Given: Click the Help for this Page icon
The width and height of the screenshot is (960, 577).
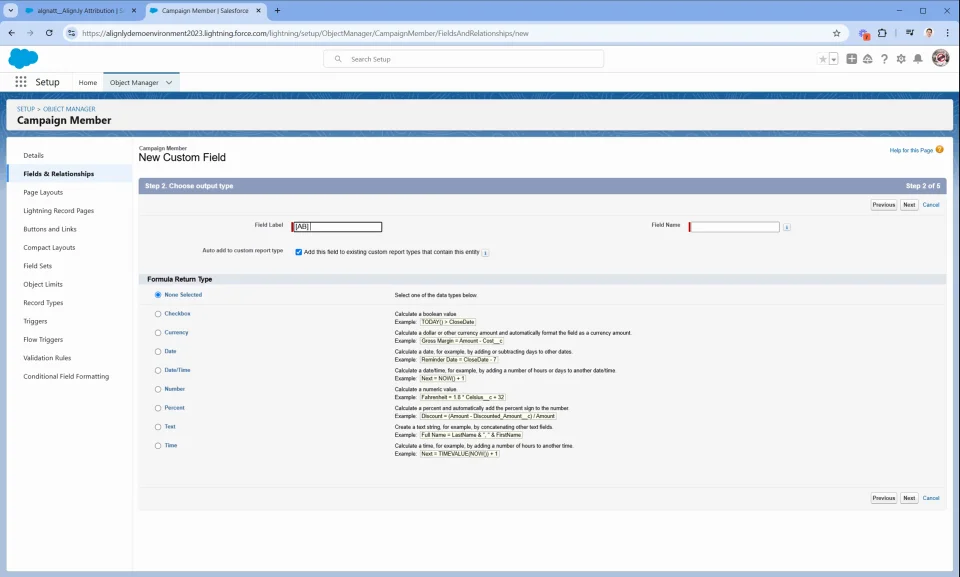Looking at the screenshot, I should [x=939, y=149].
